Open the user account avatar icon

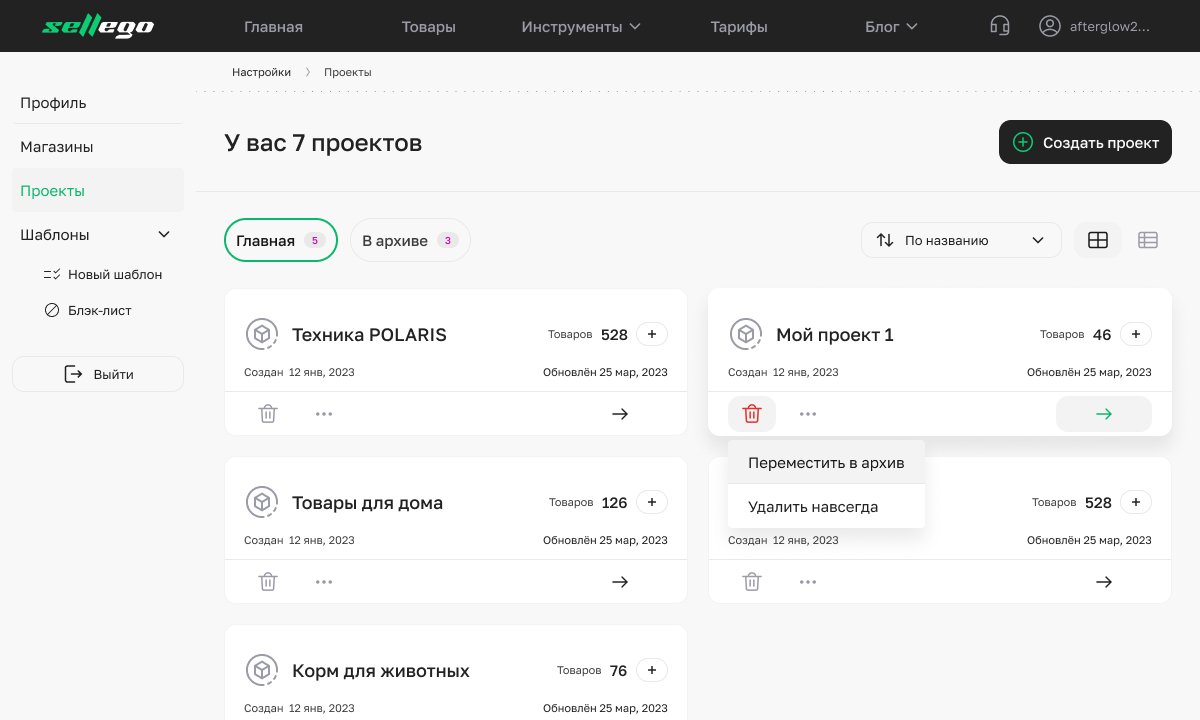pyautogui.click(x=1049, y=27)
